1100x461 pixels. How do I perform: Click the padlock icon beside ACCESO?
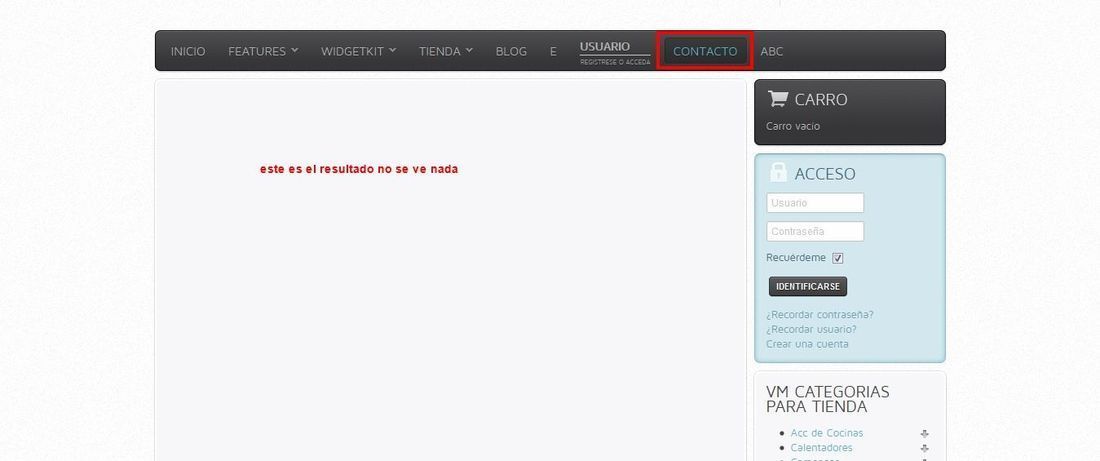[x=778, y=173]
